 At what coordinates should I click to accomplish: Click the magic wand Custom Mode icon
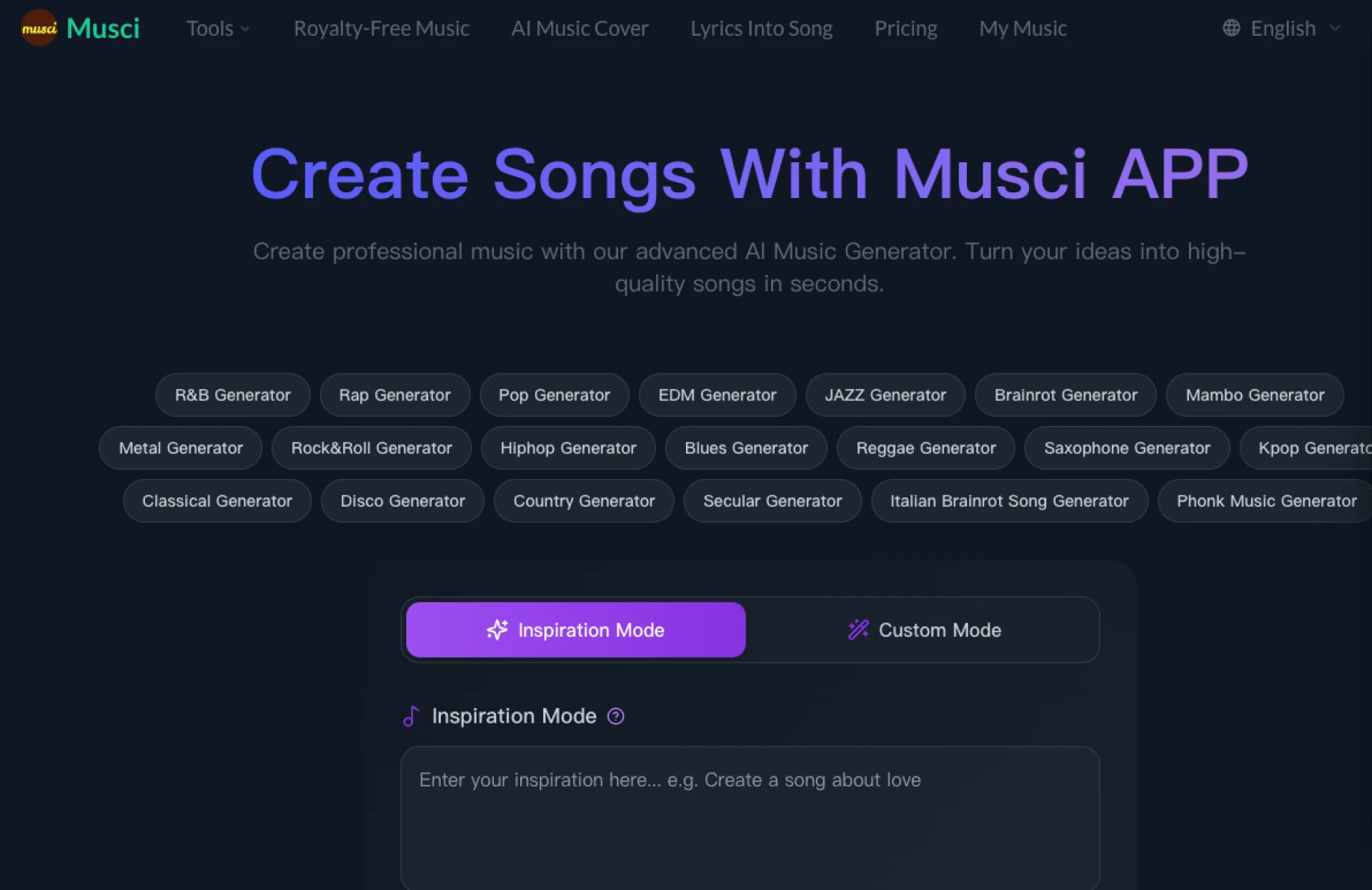858,630
